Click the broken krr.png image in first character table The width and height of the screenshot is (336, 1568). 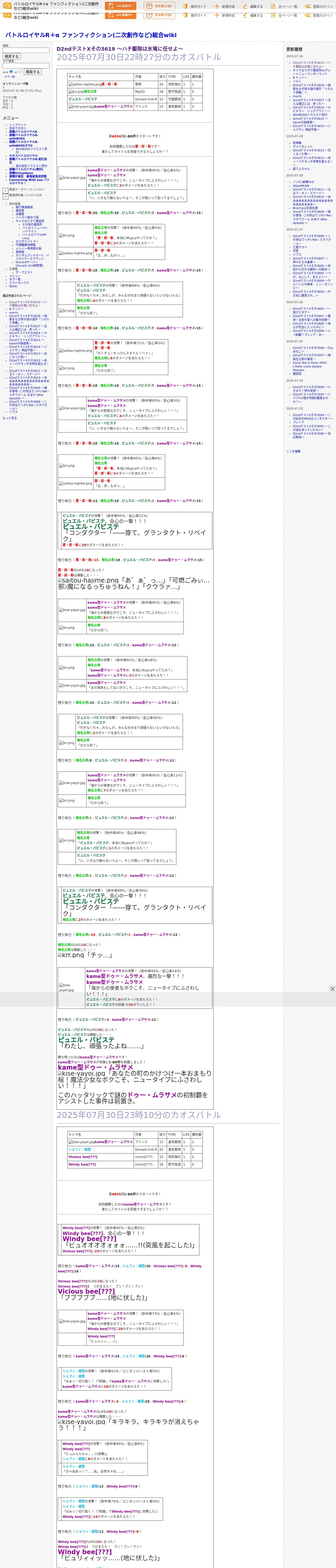pyautogui.click(x=76, y=92)
